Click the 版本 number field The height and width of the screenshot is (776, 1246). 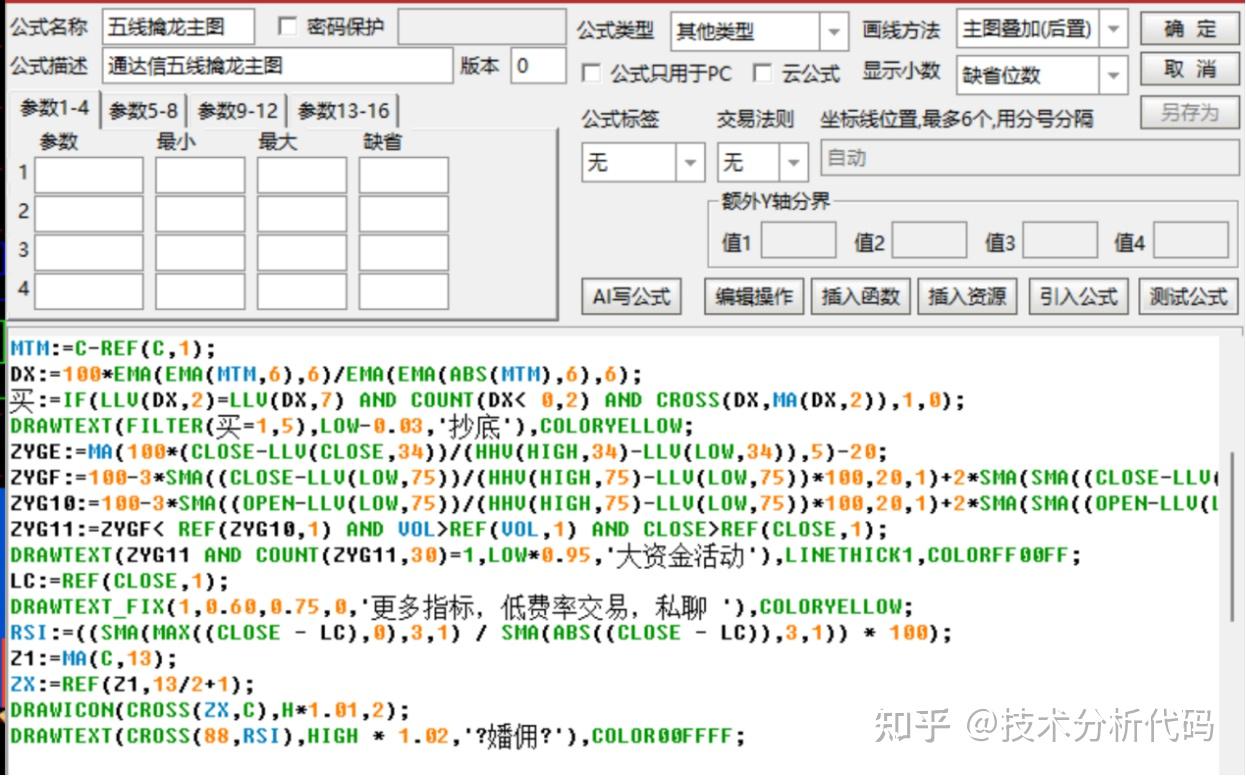coord(538,67)
